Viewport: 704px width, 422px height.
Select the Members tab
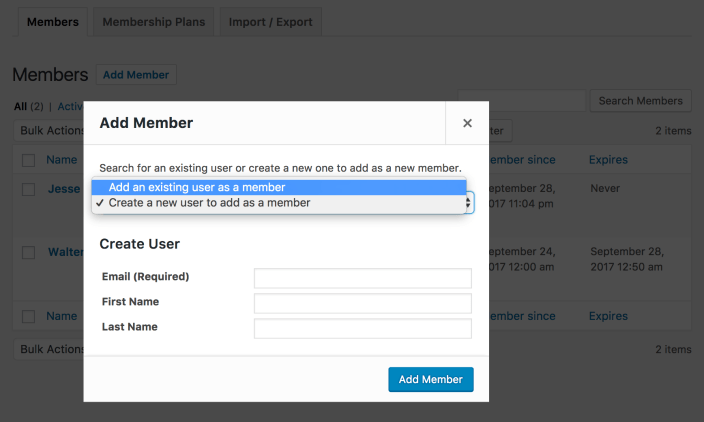52,22
